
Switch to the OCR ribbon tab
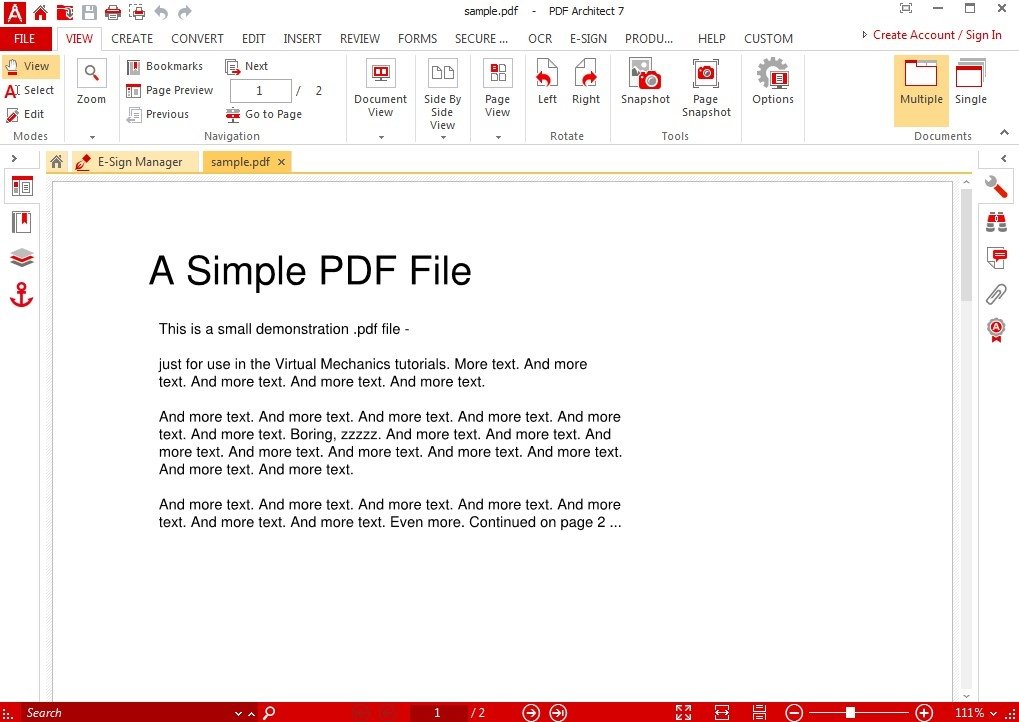pyautogui.click(x=540, y=38)
